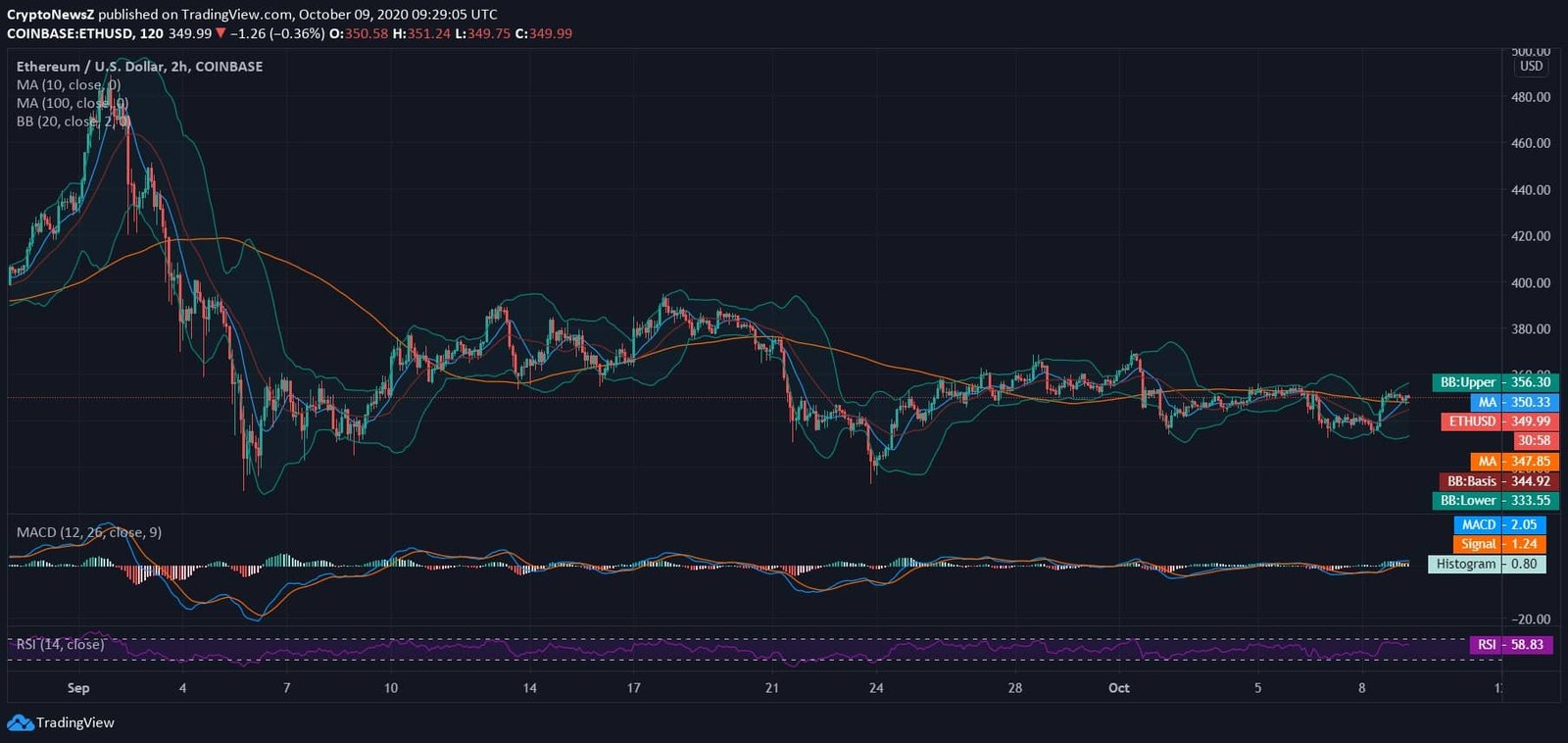1568x743 pixels.
Task: Click the 21 date label on time axis
Action: click(x=772, y=688)
